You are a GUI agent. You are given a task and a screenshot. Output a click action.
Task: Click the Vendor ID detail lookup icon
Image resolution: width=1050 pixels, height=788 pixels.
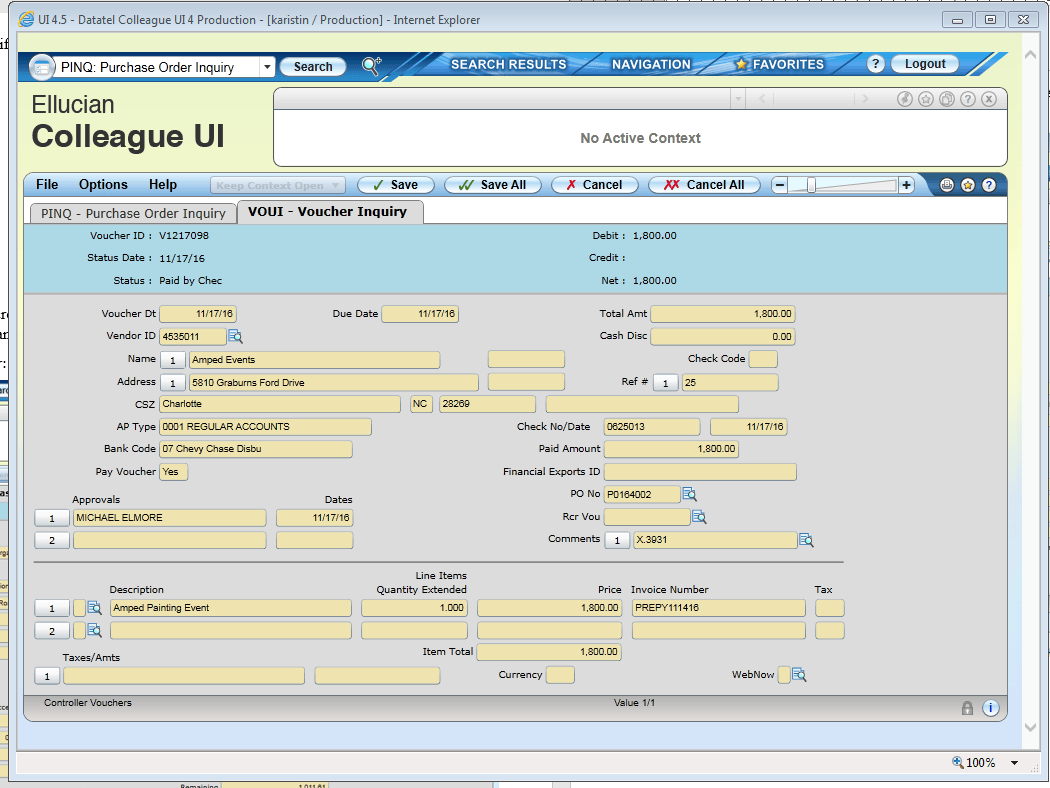(x=235, y=337)
